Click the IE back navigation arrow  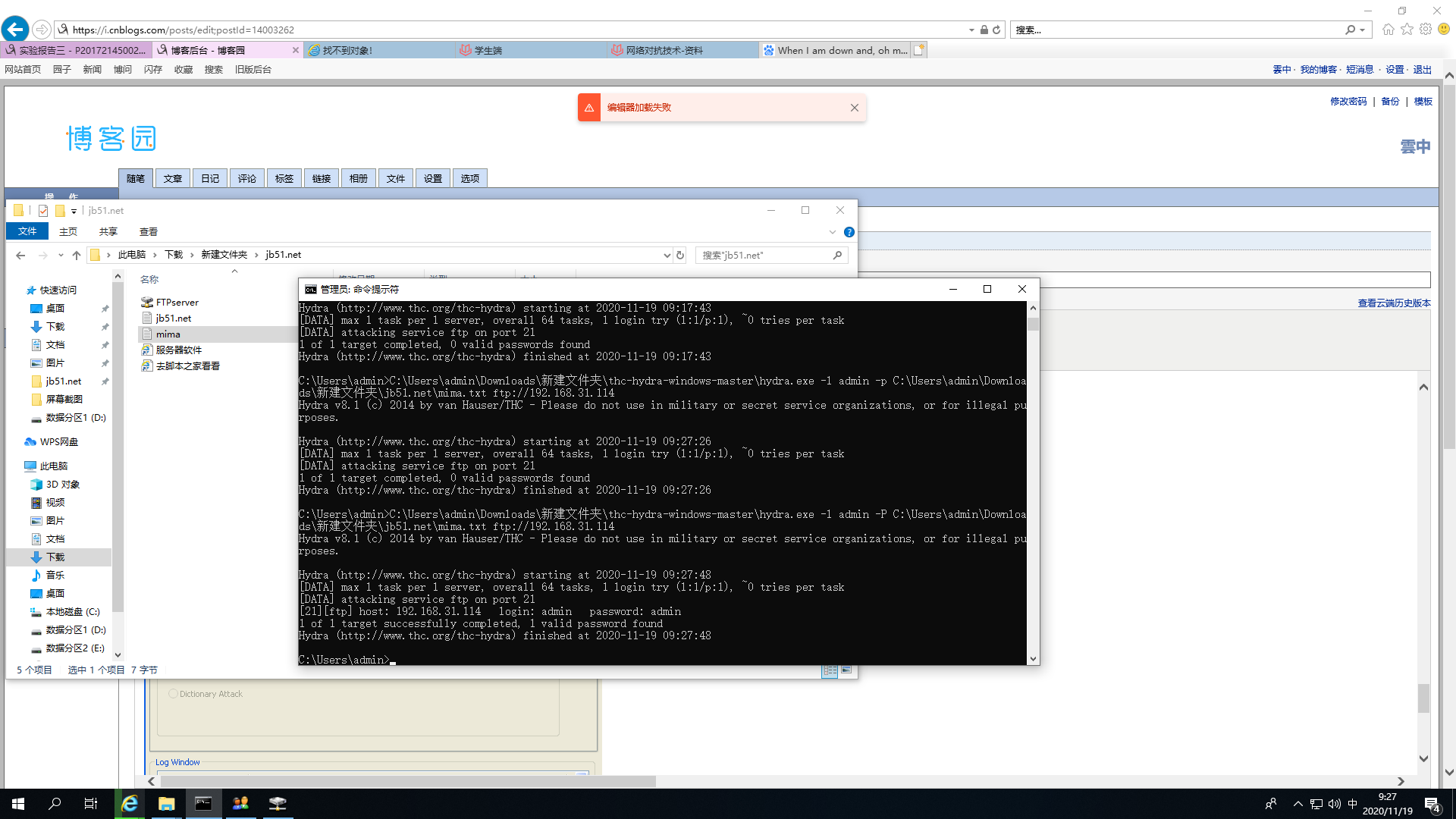(15, 30)
